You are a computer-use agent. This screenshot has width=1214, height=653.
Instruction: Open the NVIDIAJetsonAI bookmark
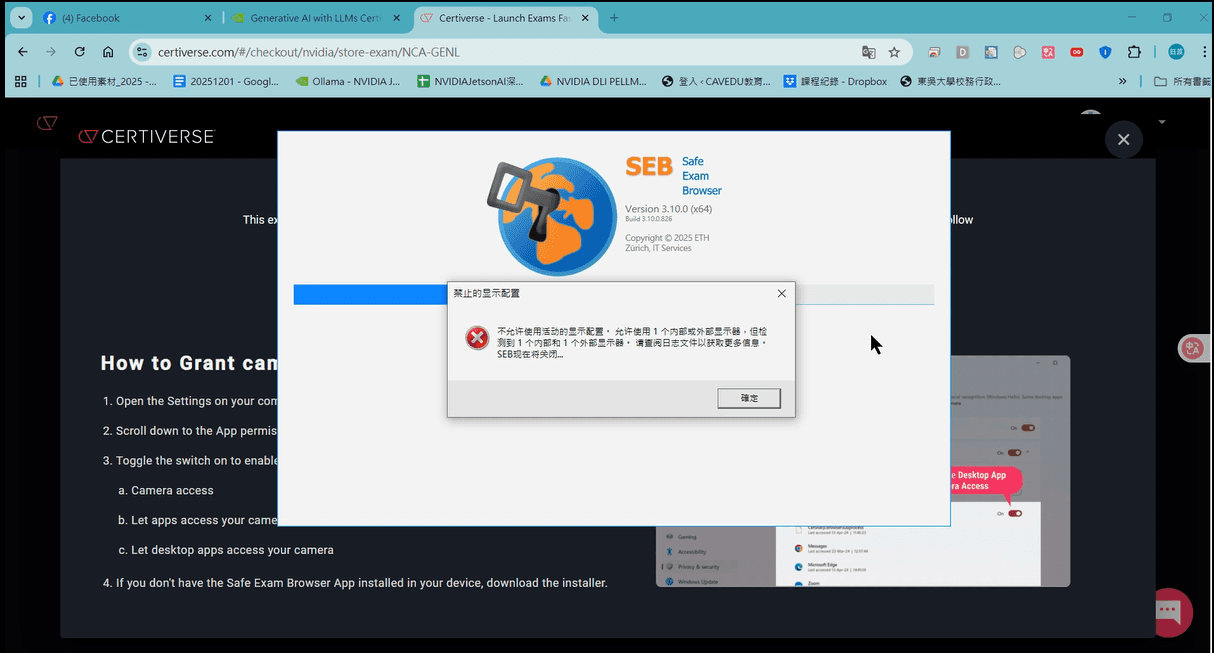tap(471, 81)
